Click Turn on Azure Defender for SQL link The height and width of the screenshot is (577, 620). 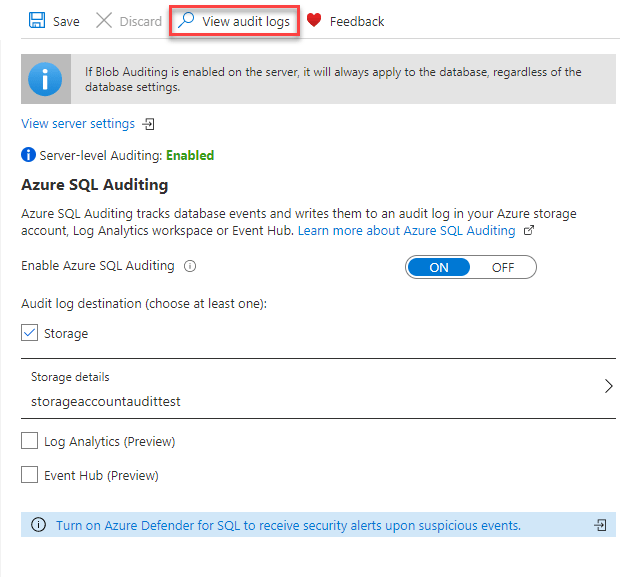coord(288,526)
